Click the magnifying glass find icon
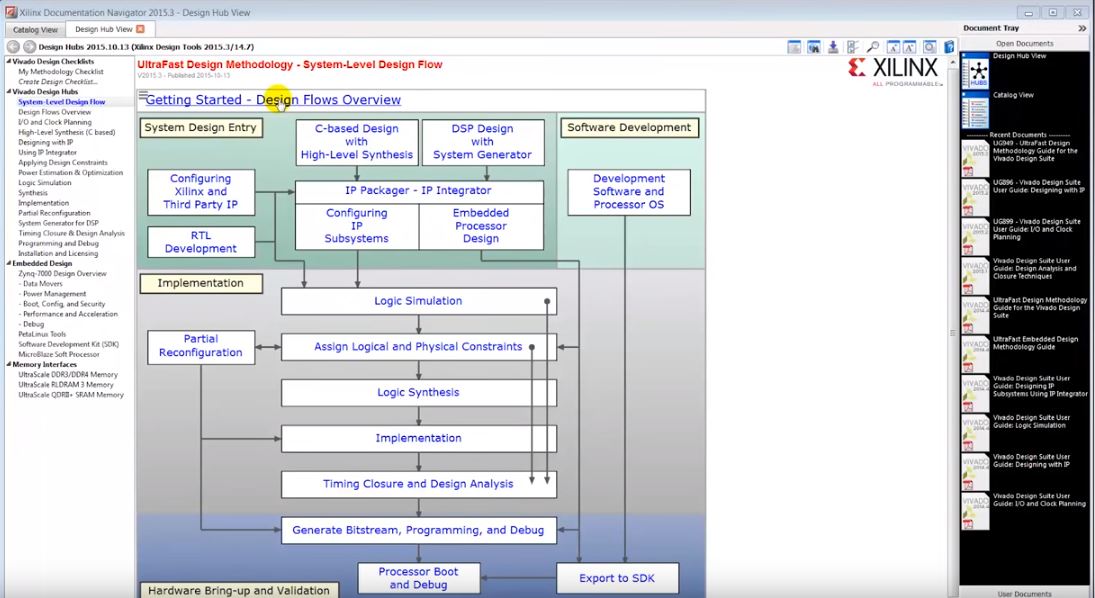 pyautogui.click(x=873, y=47)
